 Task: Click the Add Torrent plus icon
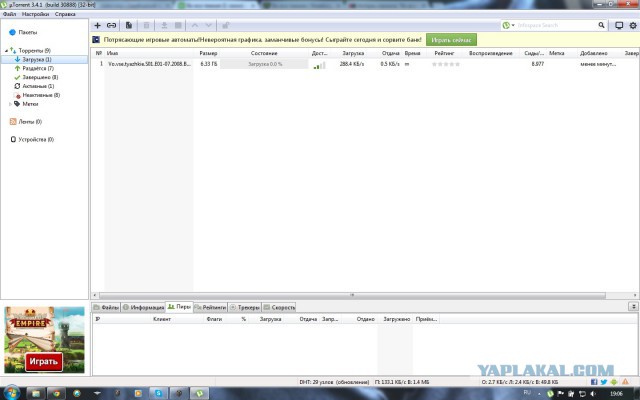(97, 24)
